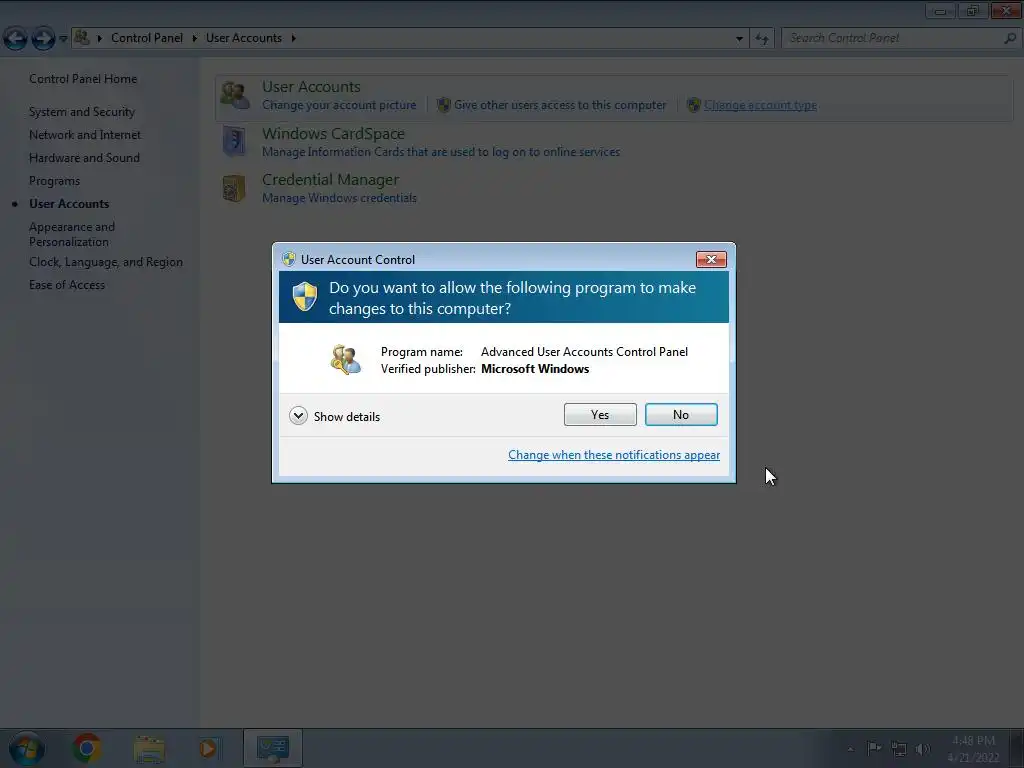
Task: Show hidden tray icons arrow
Action: point(850,749)
